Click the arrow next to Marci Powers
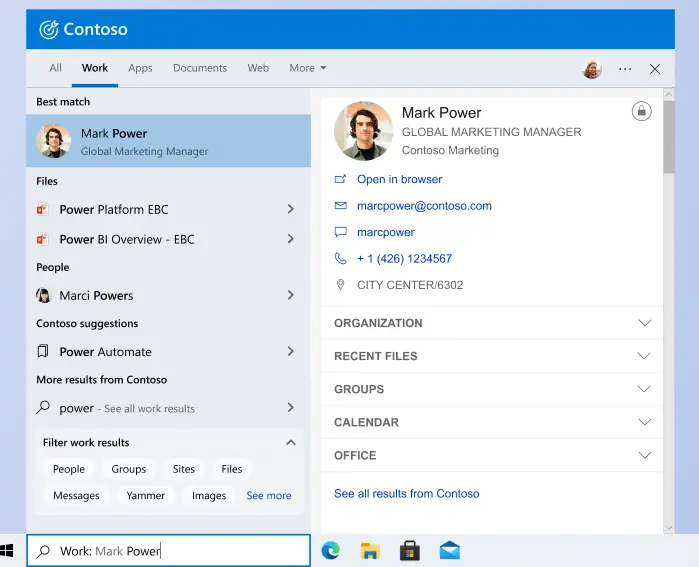The image size is (699, 567). (x=291, y=295)
